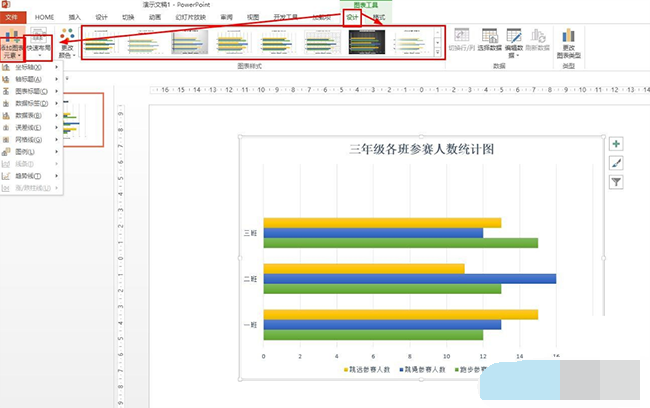Switch to the Design (设计) chart tools tab
Viewport: 650px width, 408px height.
coord(351,17)
